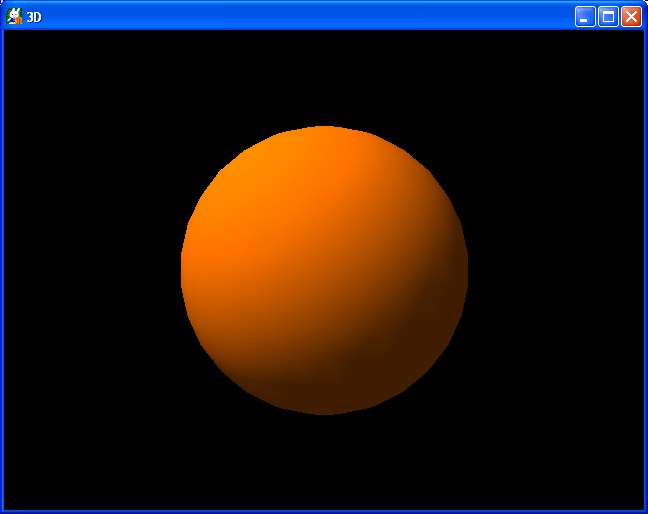This screenshot has width=648, height=514.
Task: Minimize the 3D window
Action: coord(585,16)
